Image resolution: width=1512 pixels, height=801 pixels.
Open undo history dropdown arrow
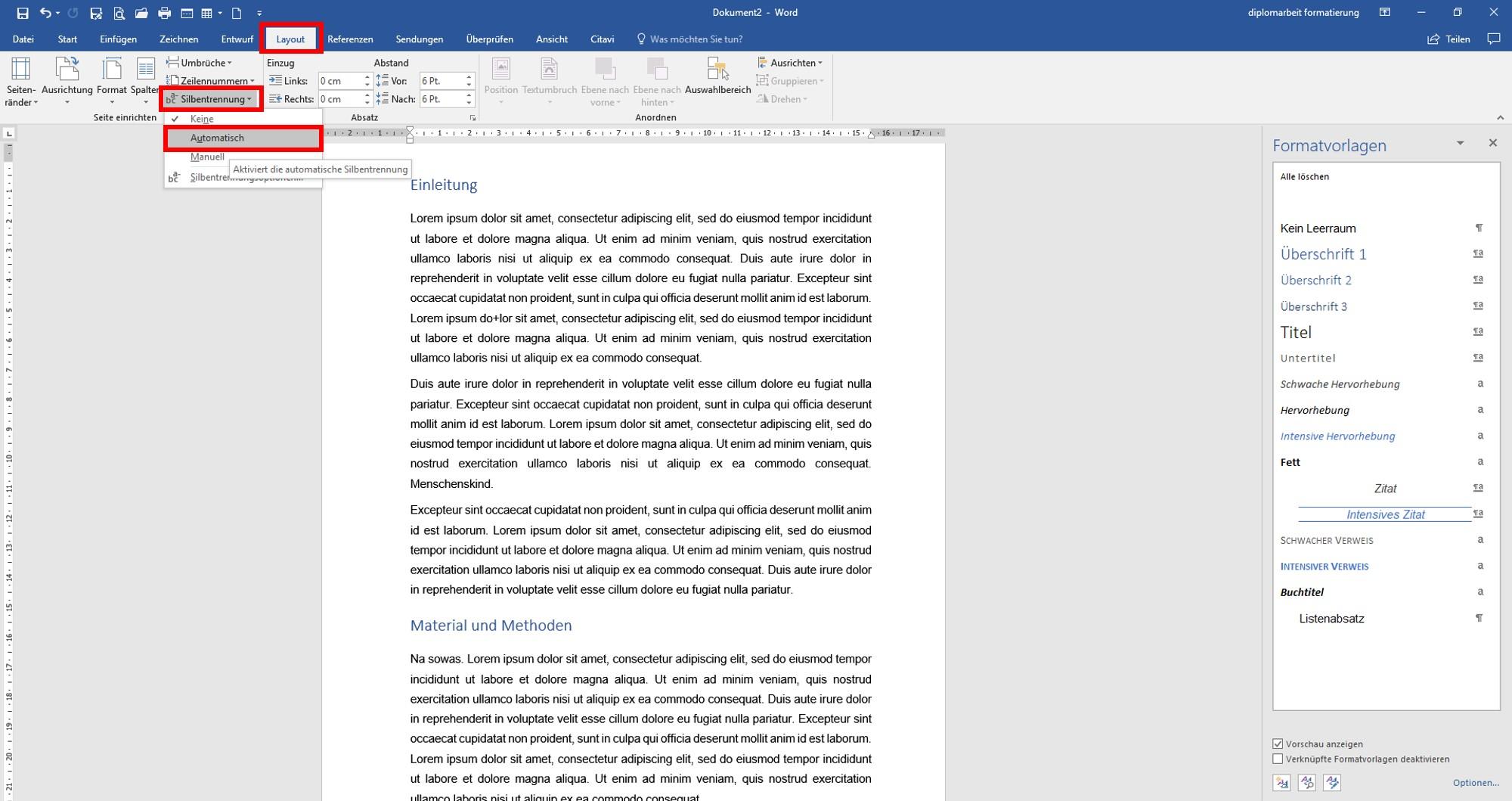click(x=58, y=13)
